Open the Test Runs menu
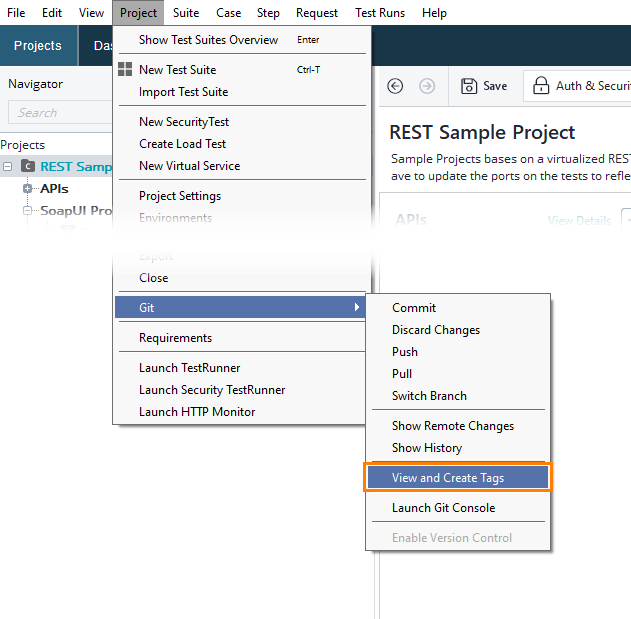This screenshot has height=619, width=631. coord(379,13)
